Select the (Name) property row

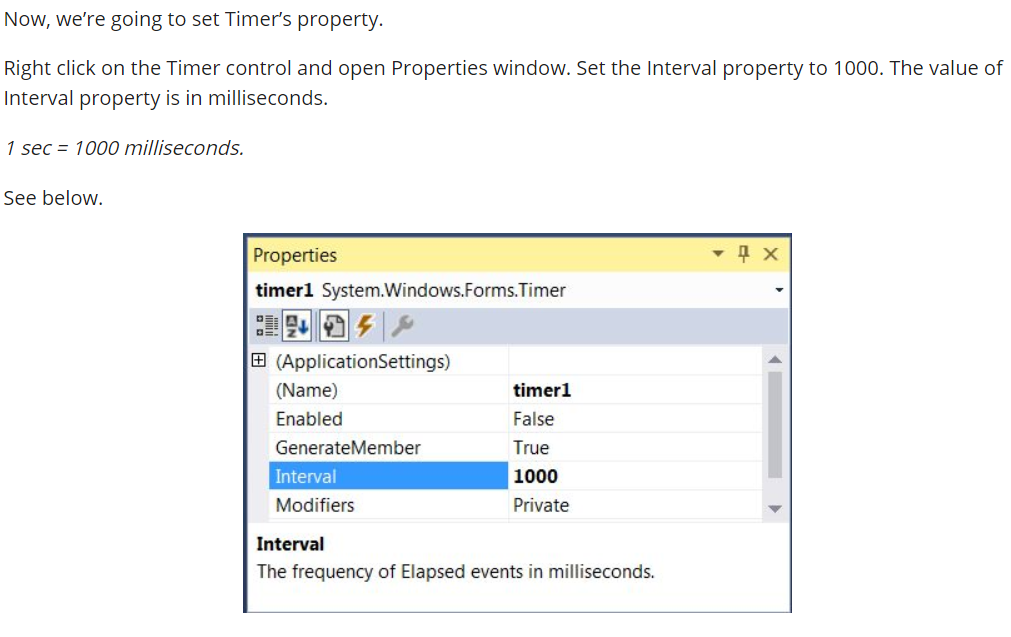[x=307, y=390]
